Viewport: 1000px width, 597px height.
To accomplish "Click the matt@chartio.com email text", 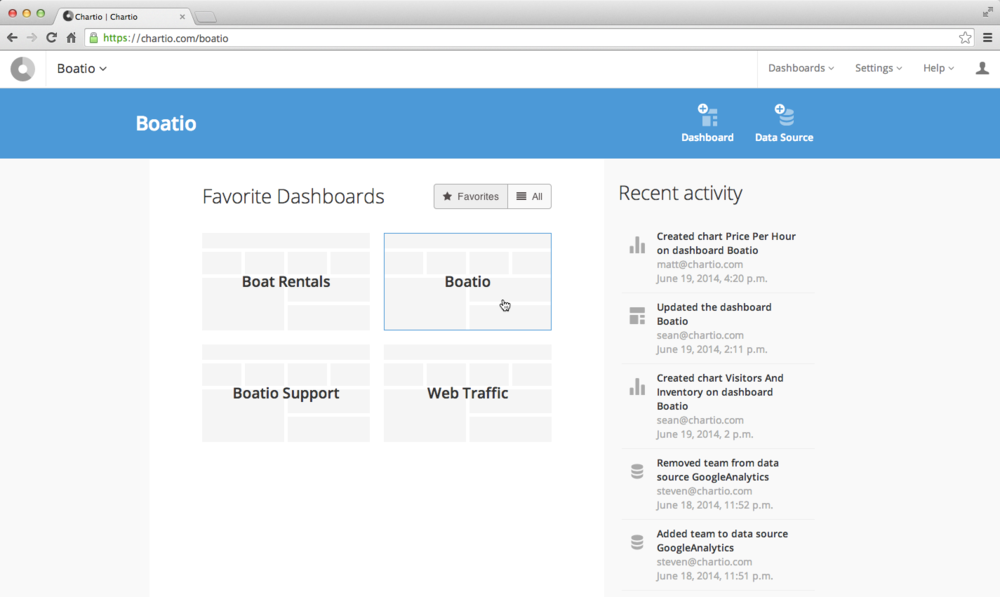I will tap(700, 264).
